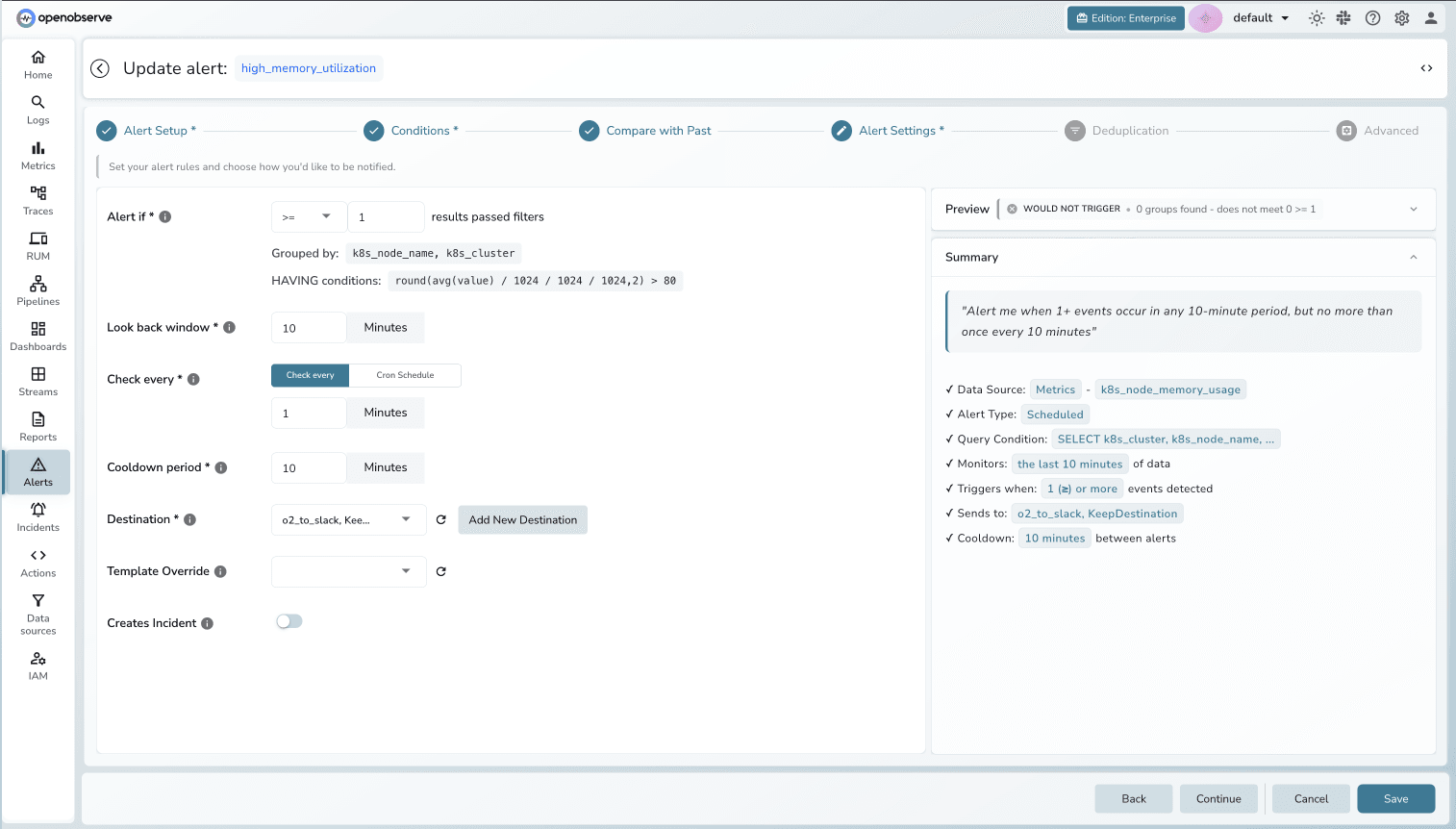Open Logs search in the sidebar
Image resolution: width=1456 pixels, height=829 pixels.
38,110
